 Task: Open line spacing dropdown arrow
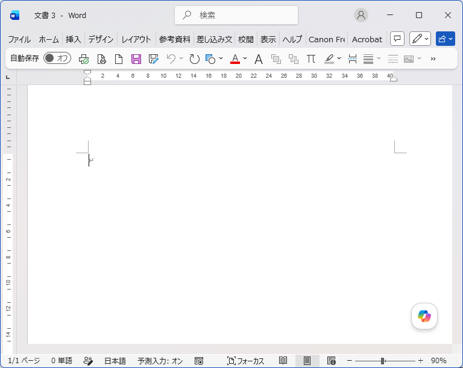(x=379, y=59)
